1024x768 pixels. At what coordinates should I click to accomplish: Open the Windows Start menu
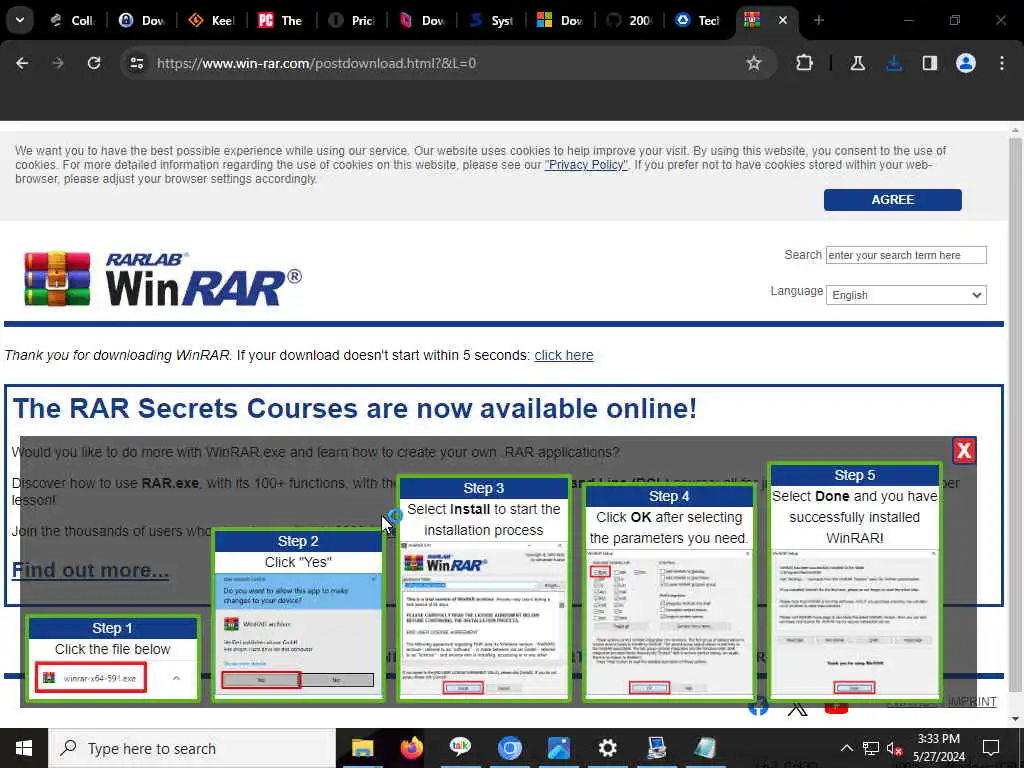tap(24, 748)
